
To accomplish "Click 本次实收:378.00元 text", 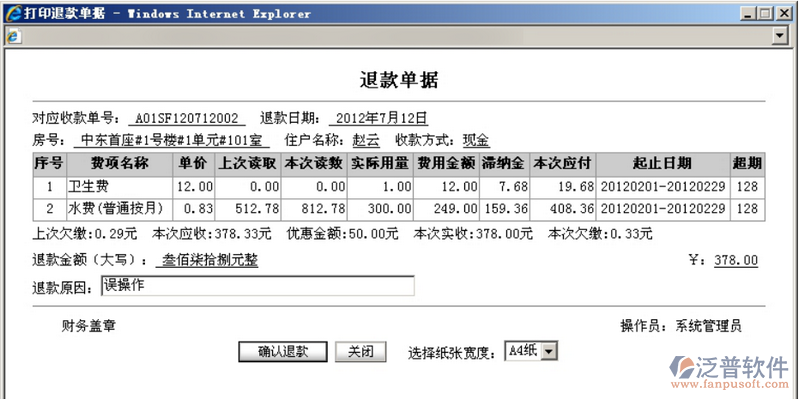I will coord(473,234).
